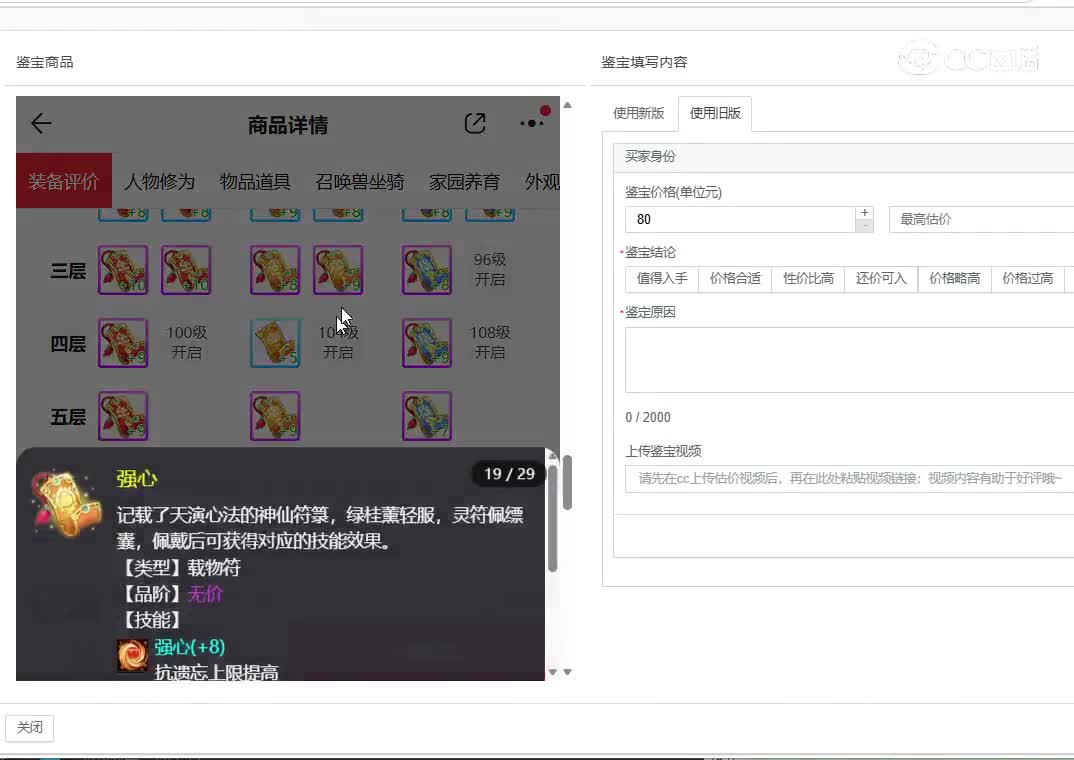
Task: Switch to 使用新版 tab
Action: (638, 114)
